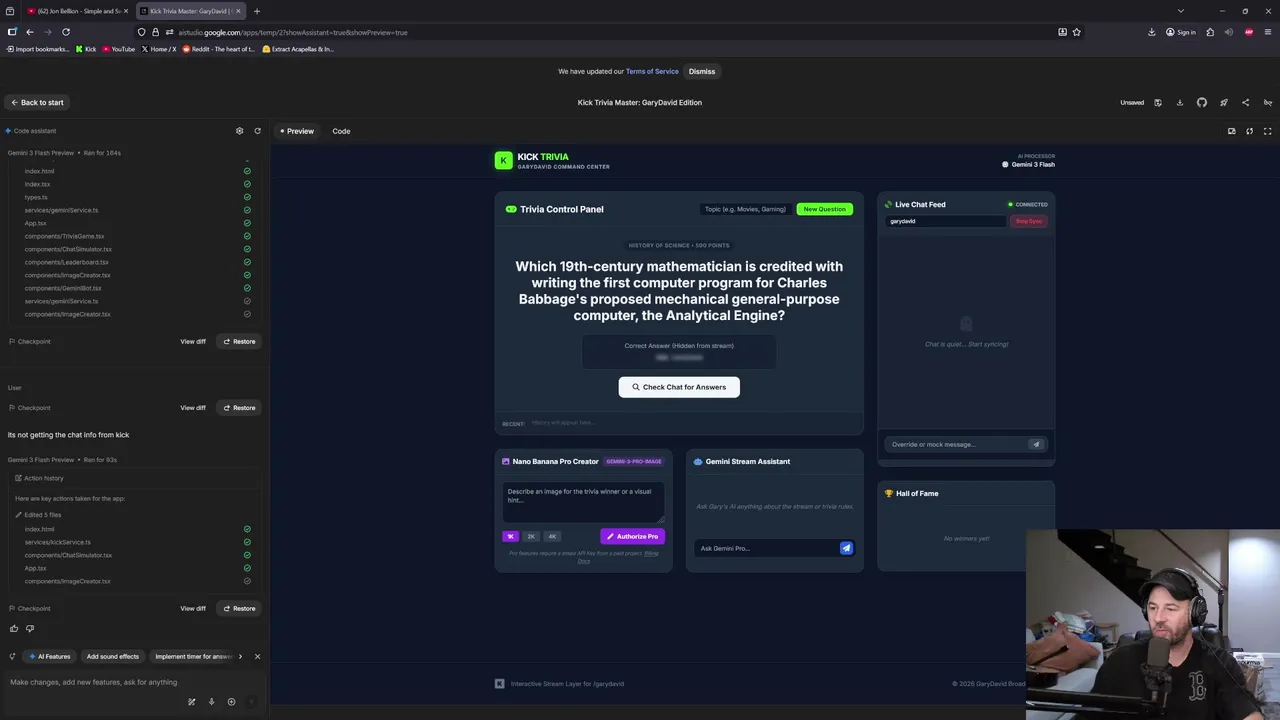Click the AI Features chip

[50, 657]
